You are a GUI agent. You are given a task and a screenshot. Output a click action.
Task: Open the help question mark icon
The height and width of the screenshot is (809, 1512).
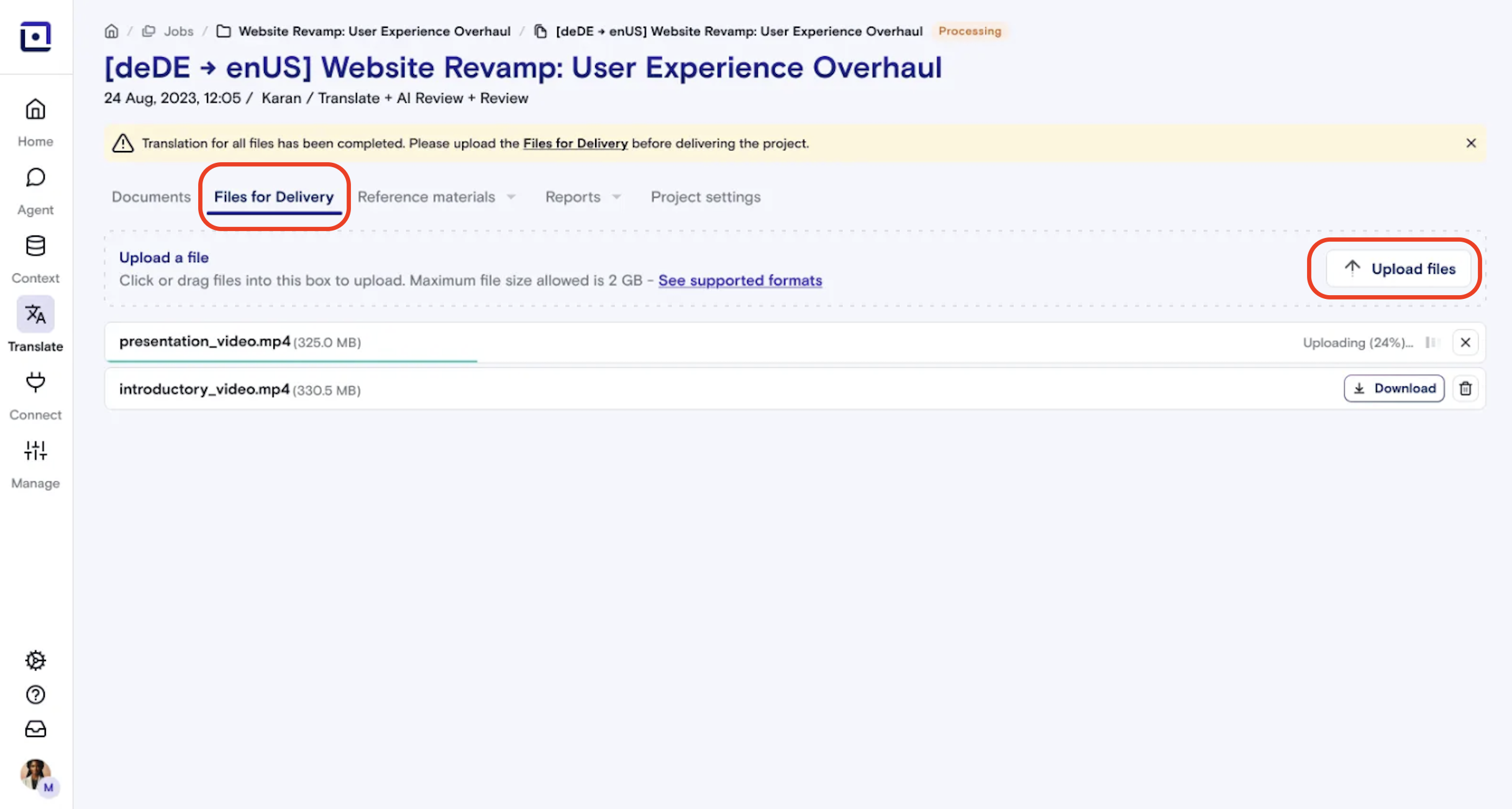[x=35, y=695]
